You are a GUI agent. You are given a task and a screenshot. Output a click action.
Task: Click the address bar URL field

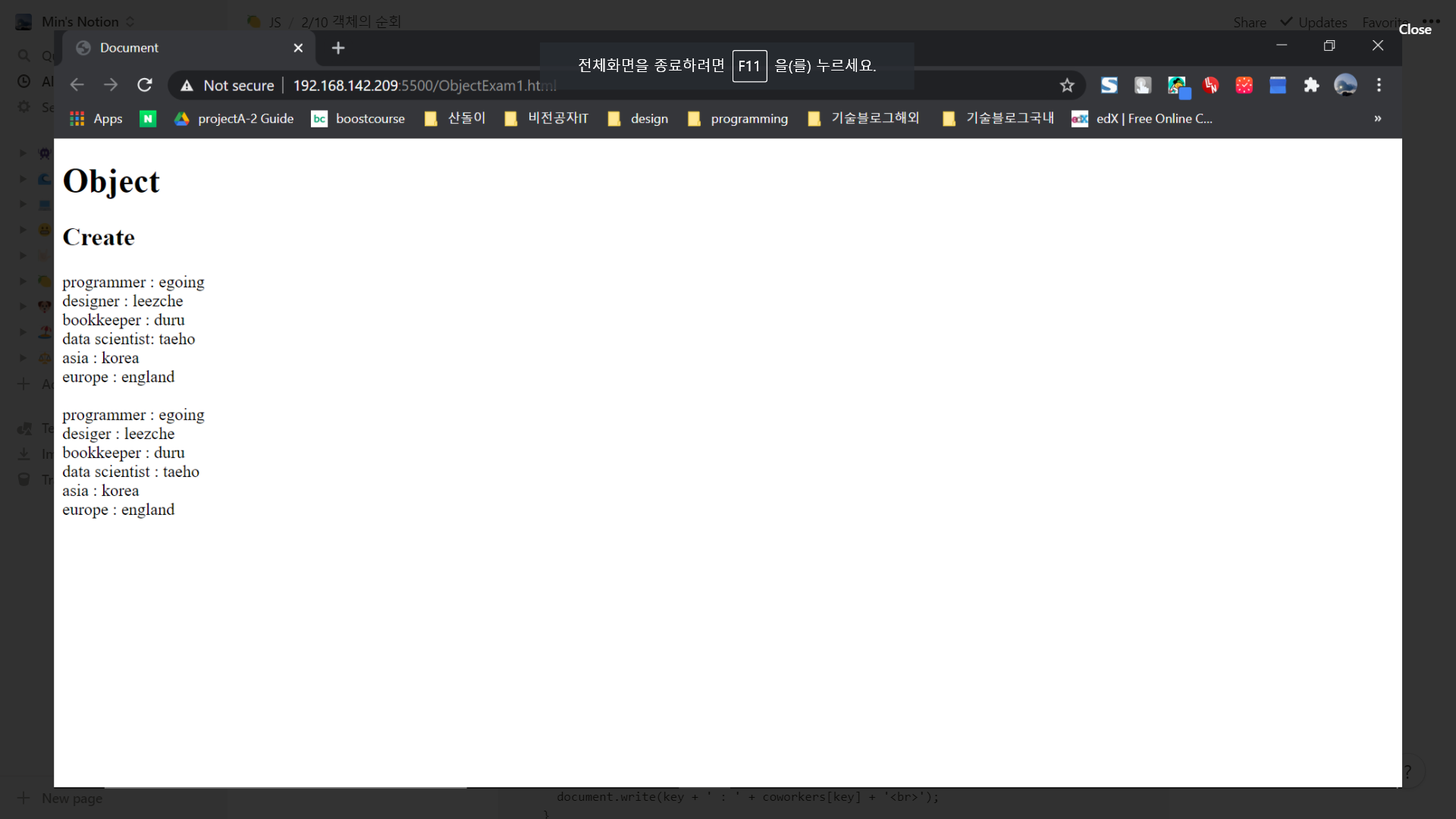[x=607, y=86]
